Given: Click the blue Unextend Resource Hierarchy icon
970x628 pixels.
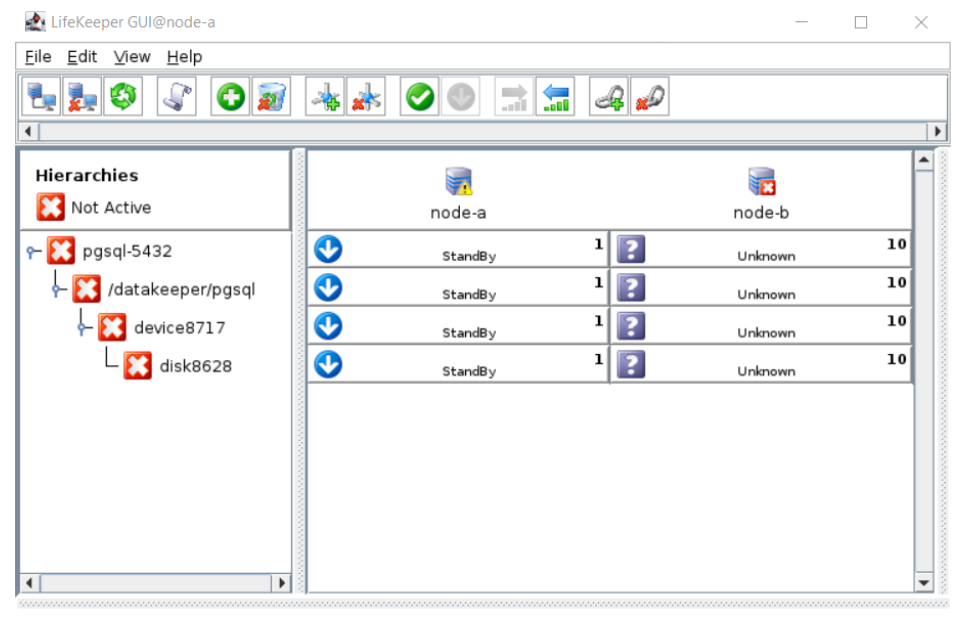Looking at the screenshot, I should pos(555,97).
